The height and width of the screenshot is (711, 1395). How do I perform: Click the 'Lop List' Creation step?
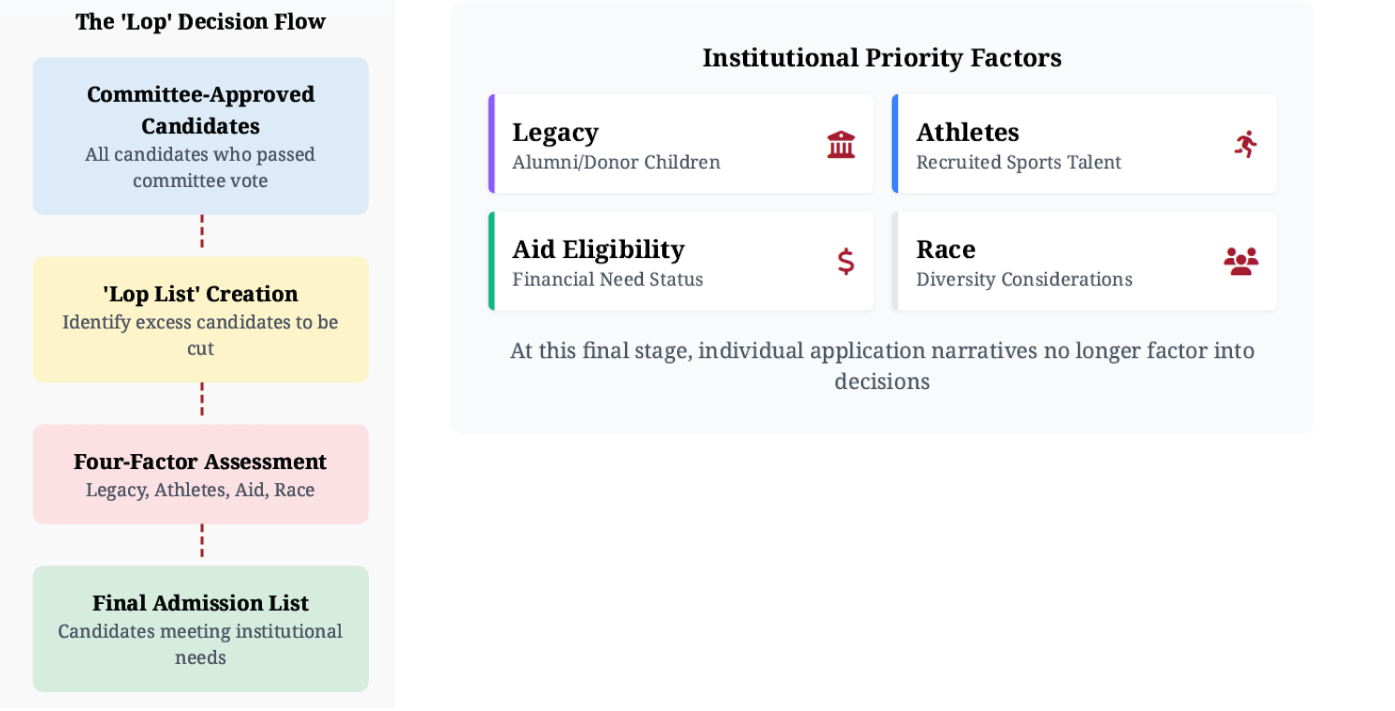click(201, 320)
